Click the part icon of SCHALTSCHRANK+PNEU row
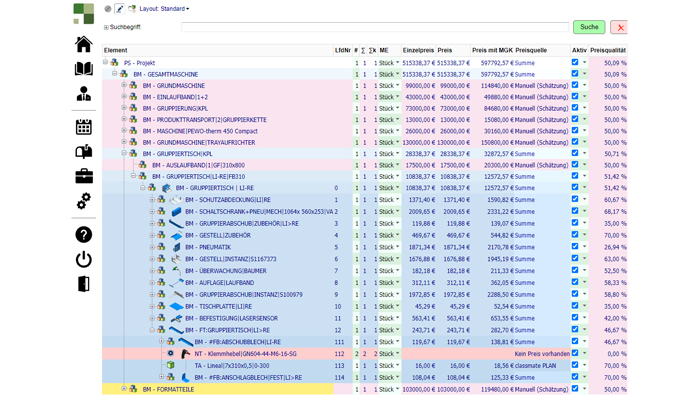 pos(176,211)
